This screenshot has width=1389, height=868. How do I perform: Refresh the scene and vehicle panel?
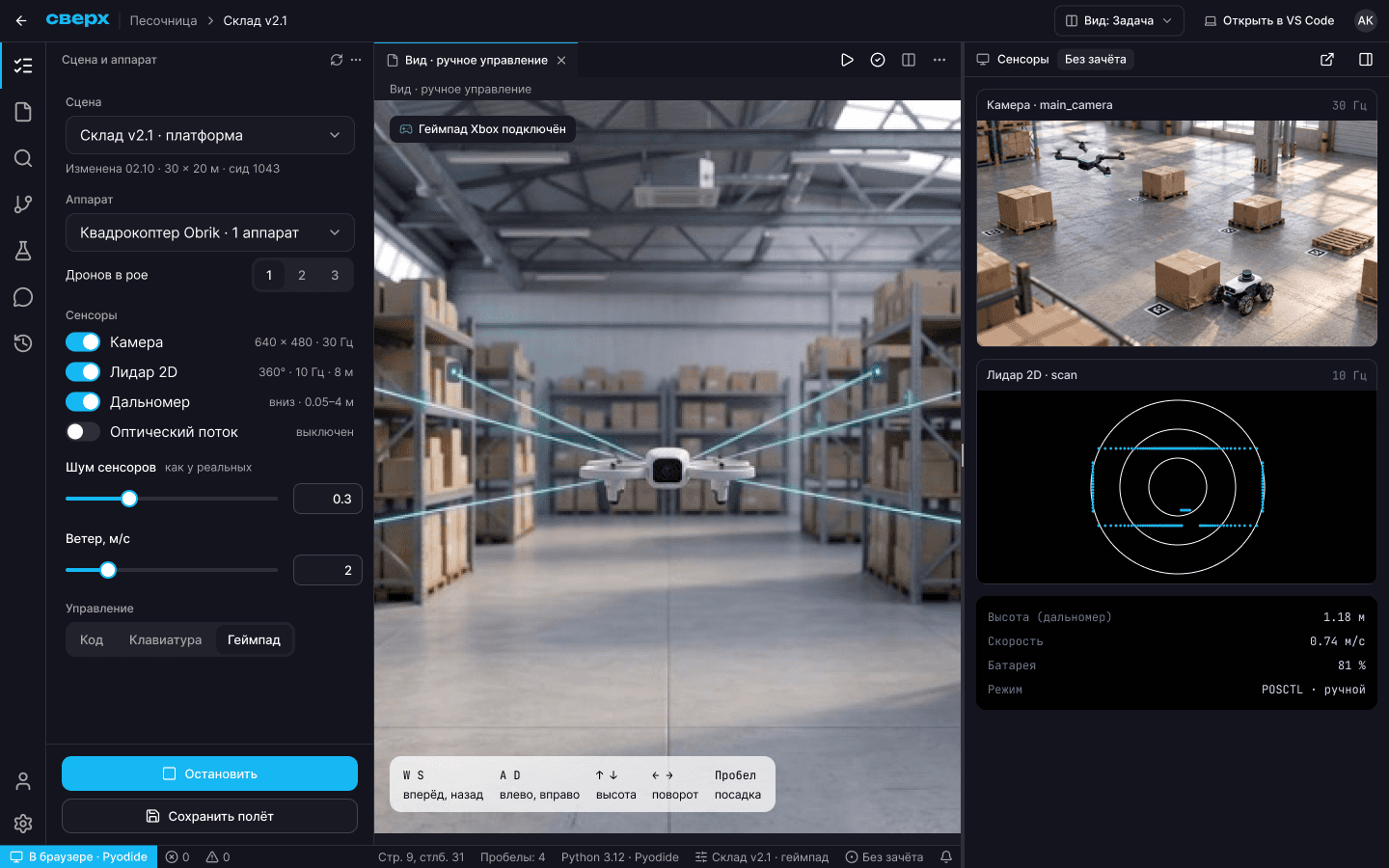click(337, 60)
